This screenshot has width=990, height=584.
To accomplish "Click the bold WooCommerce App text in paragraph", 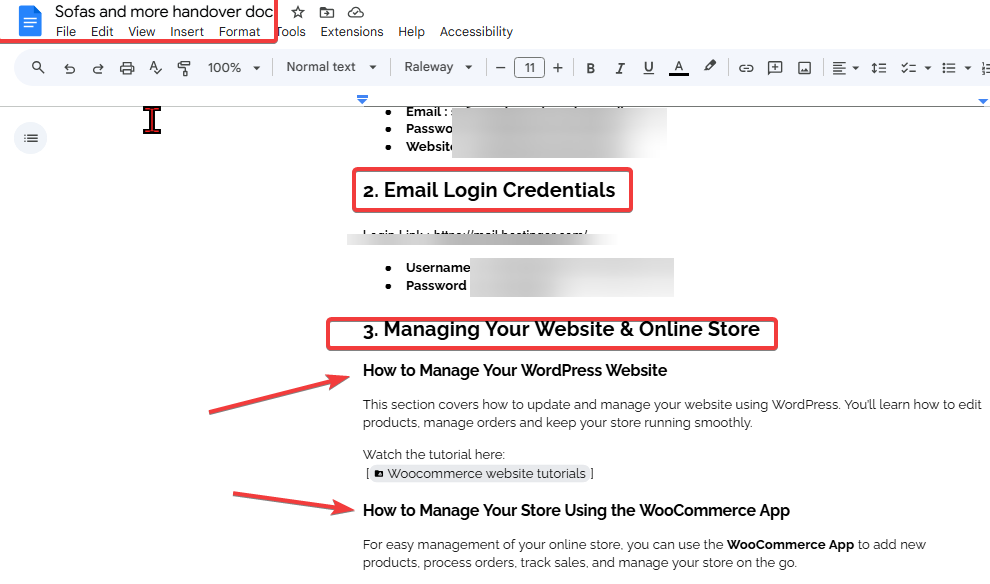I will point(790,544).
